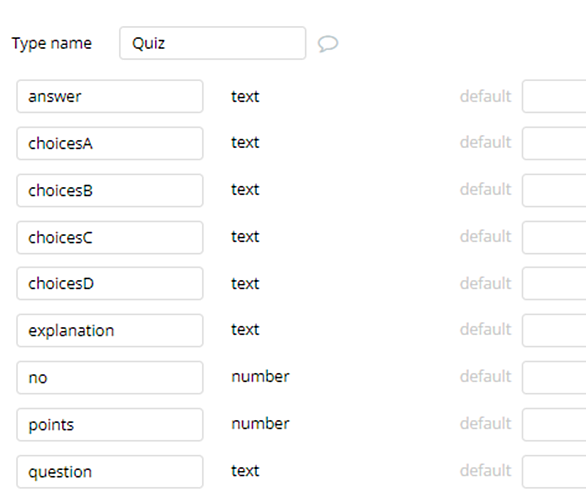Click the text type label of choicesC
This screenshot has width=586, height=493.
(245, 237)
